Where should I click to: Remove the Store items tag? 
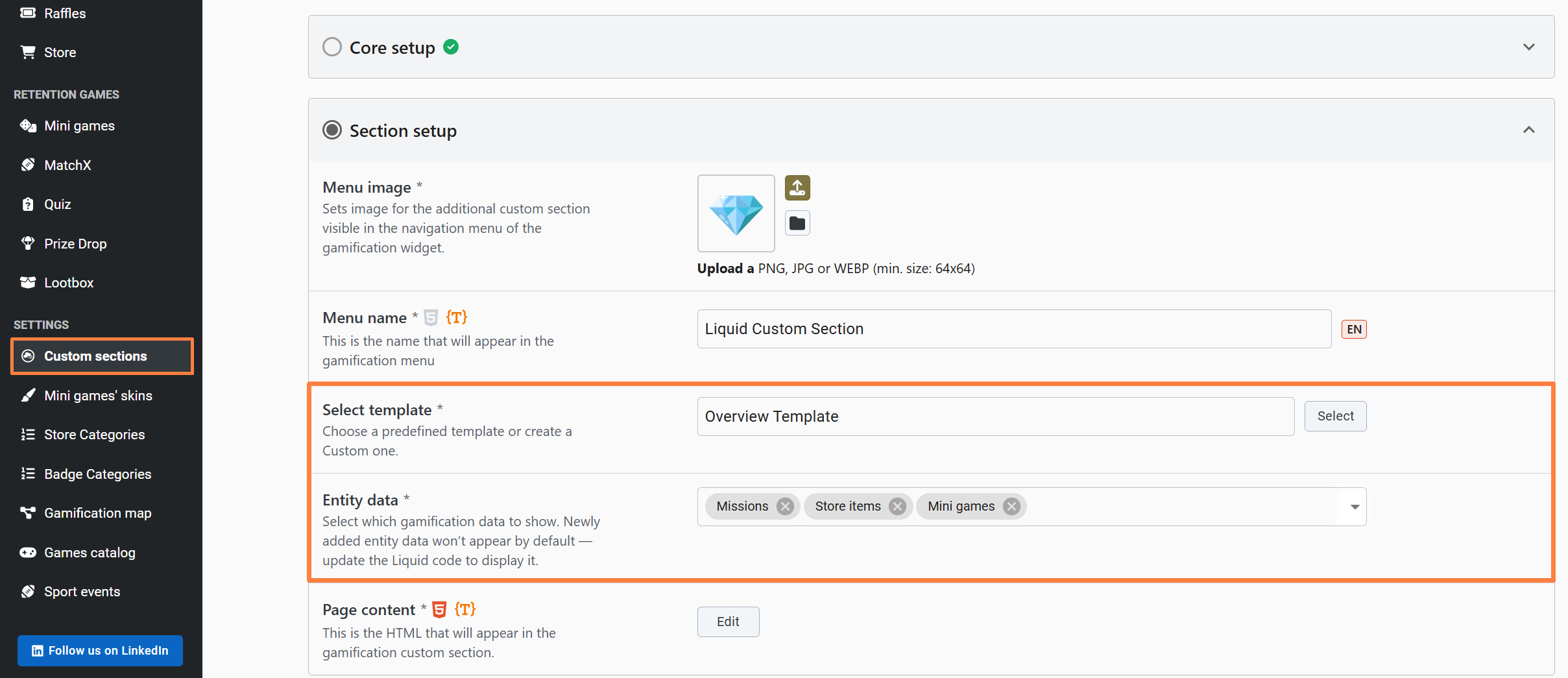(x=897, y=507)
